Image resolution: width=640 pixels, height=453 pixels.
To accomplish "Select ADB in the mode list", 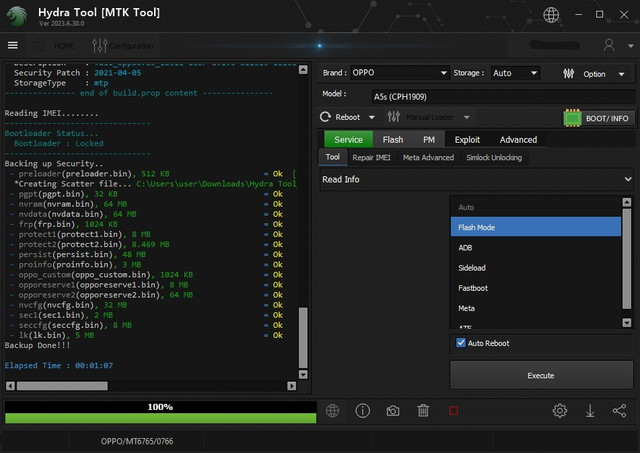I will (x=536, y=248).
